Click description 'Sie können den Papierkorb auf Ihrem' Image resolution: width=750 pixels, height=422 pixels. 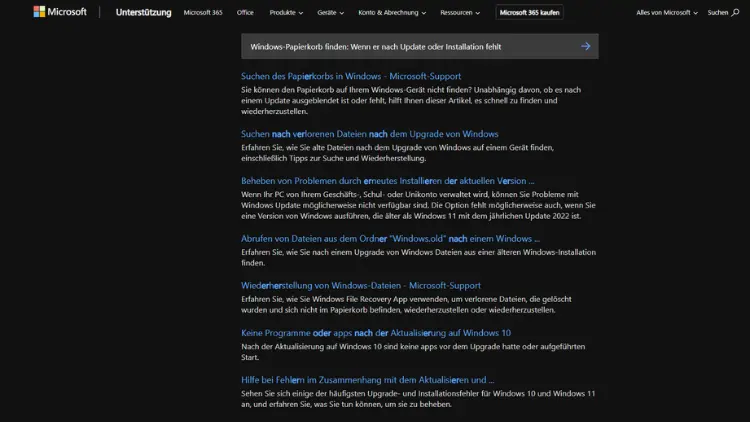(411, 100)
